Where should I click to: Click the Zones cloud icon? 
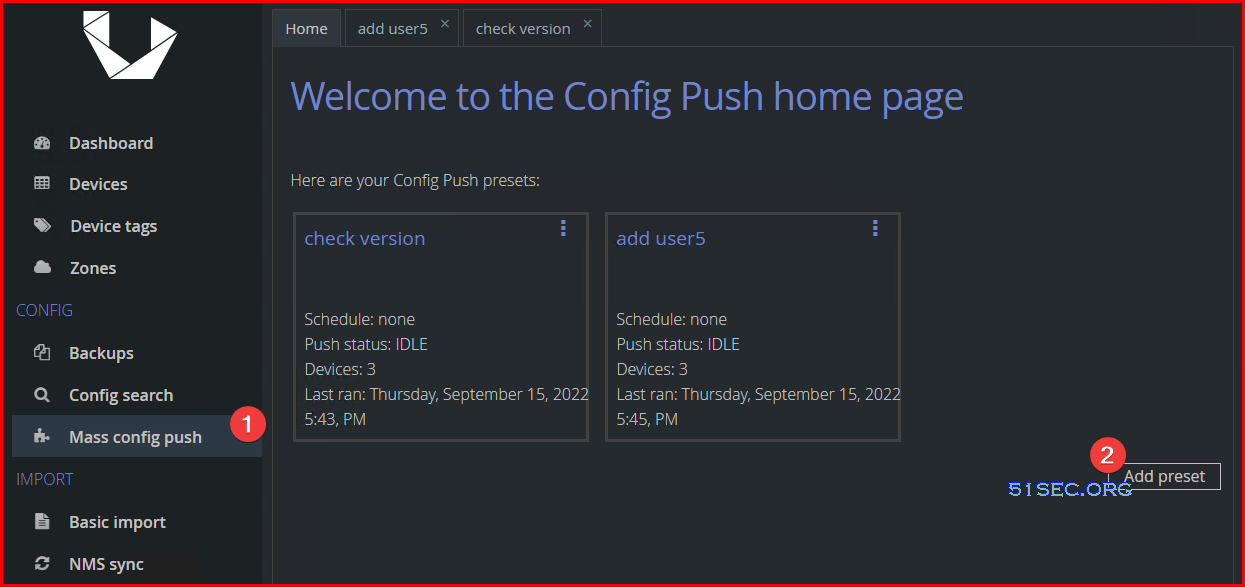(42, 268)
